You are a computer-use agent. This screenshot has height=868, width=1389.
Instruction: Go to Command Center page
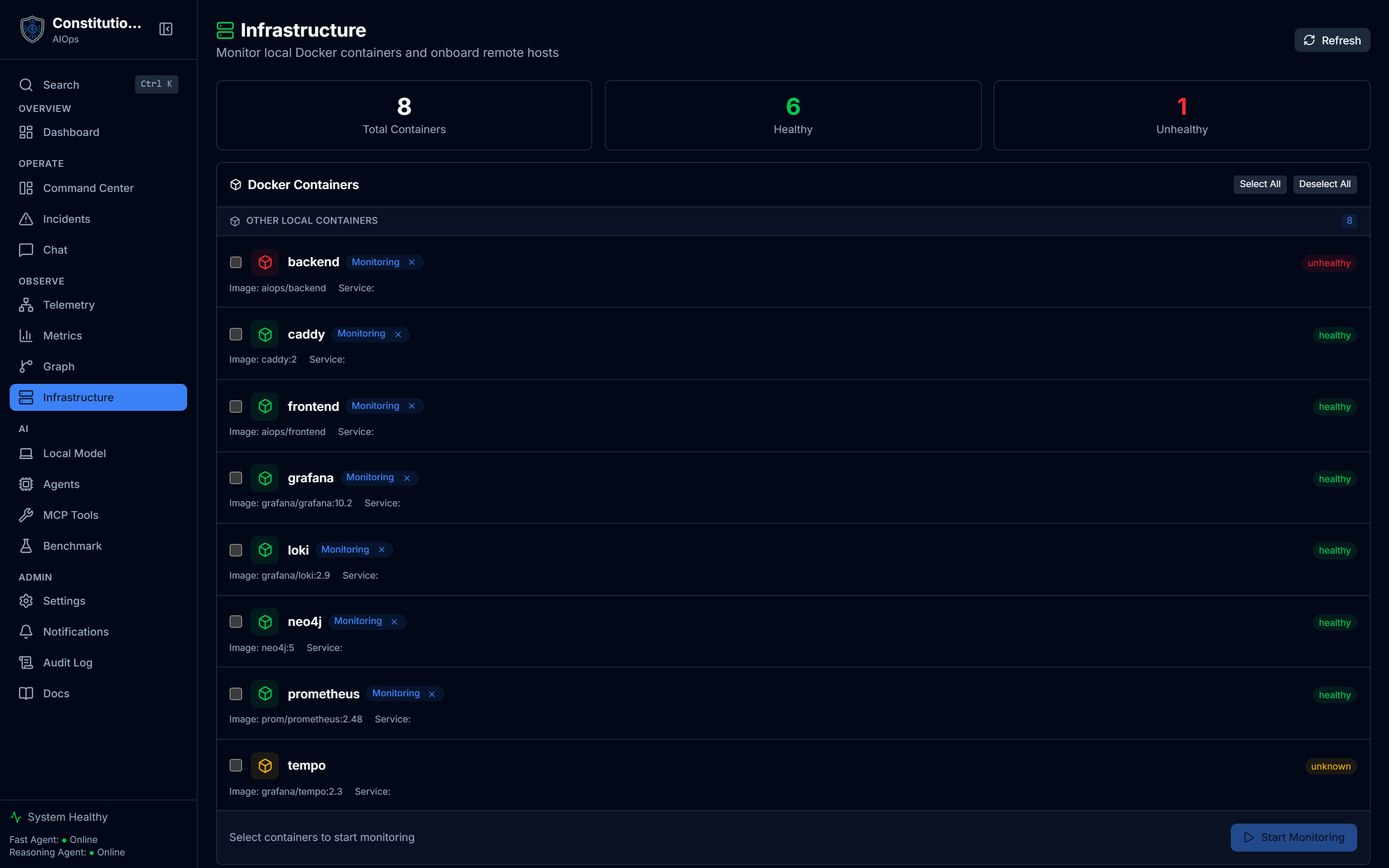[98, 188]
